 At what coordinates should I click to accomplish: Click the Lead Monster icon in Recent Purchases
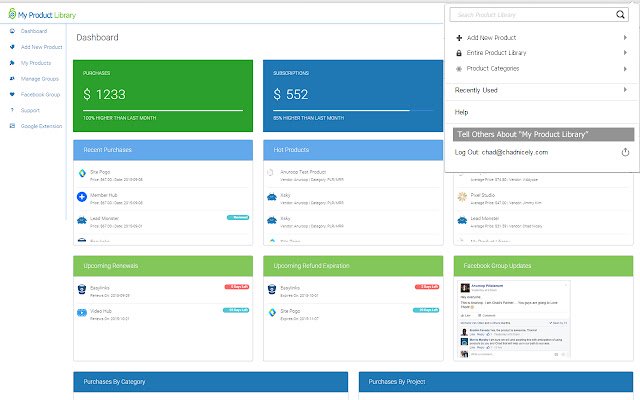(x=82, y=220)
